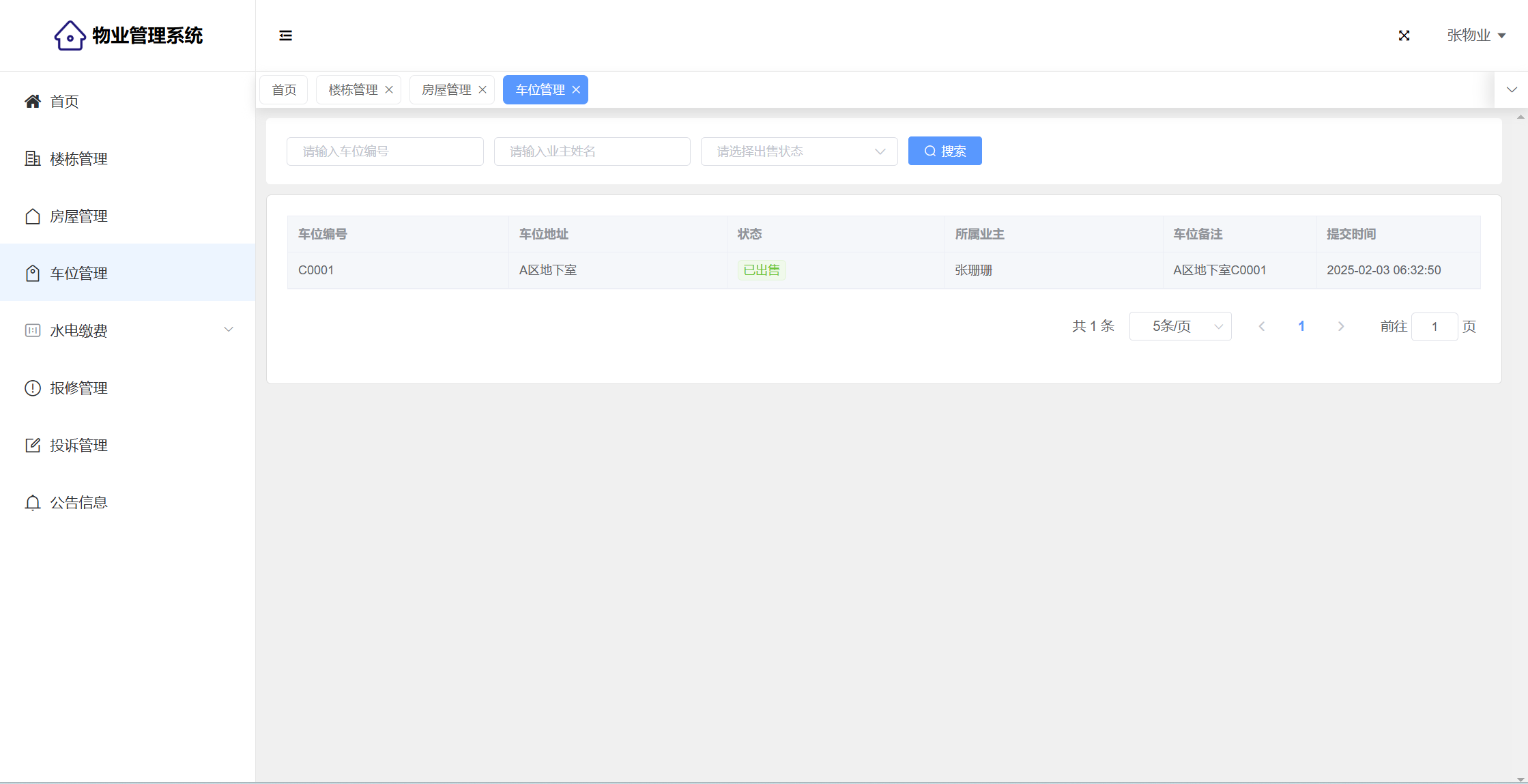Close the 房屋管理 tab

pyautogui.click(x=482, y=90)
